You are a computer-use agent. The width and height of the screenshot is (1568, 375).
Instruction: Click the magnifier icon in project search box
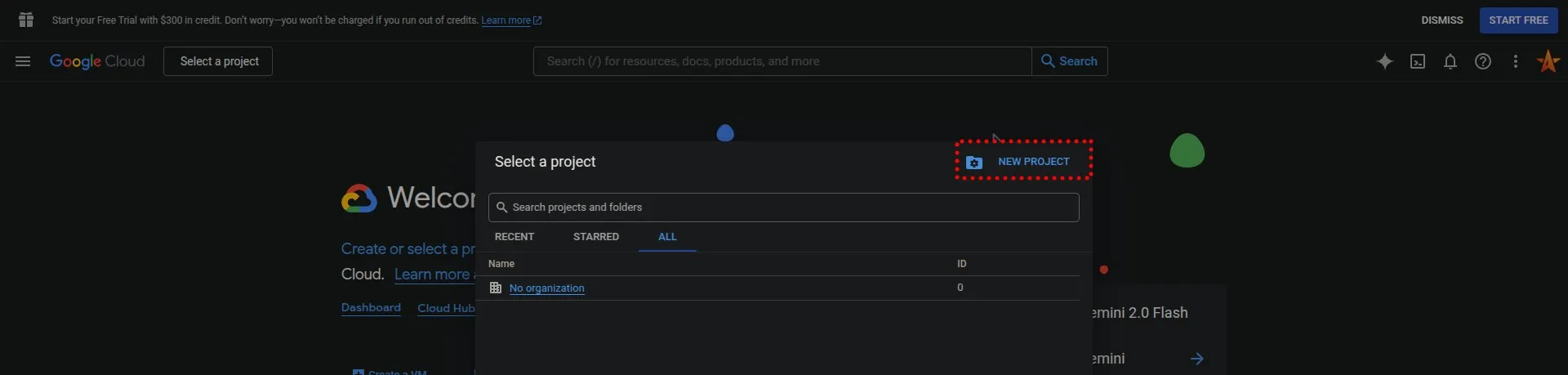(502, 208)
